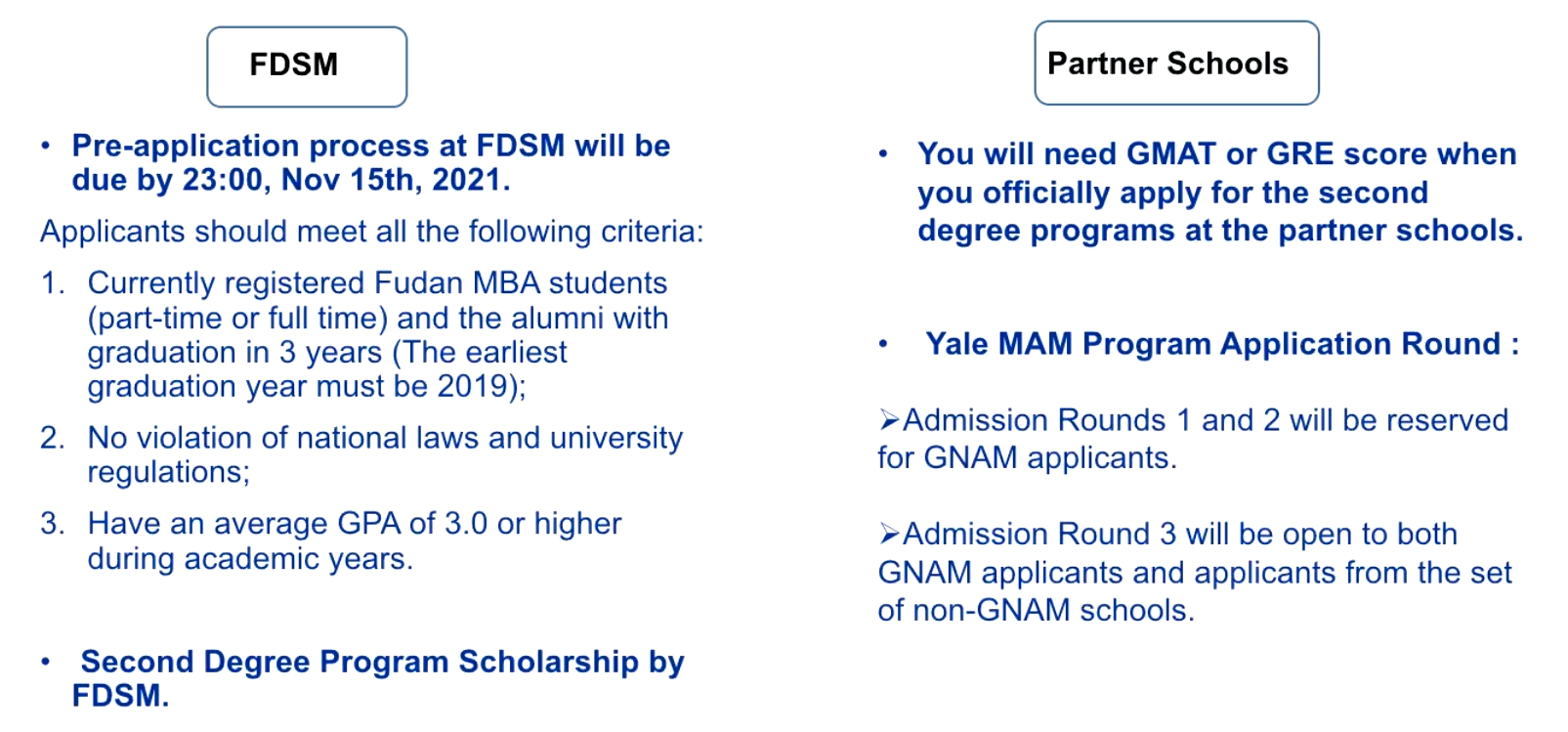
Task: Open the Yale MAM Program Application Round heading
Action: [x=1221, y=344]
